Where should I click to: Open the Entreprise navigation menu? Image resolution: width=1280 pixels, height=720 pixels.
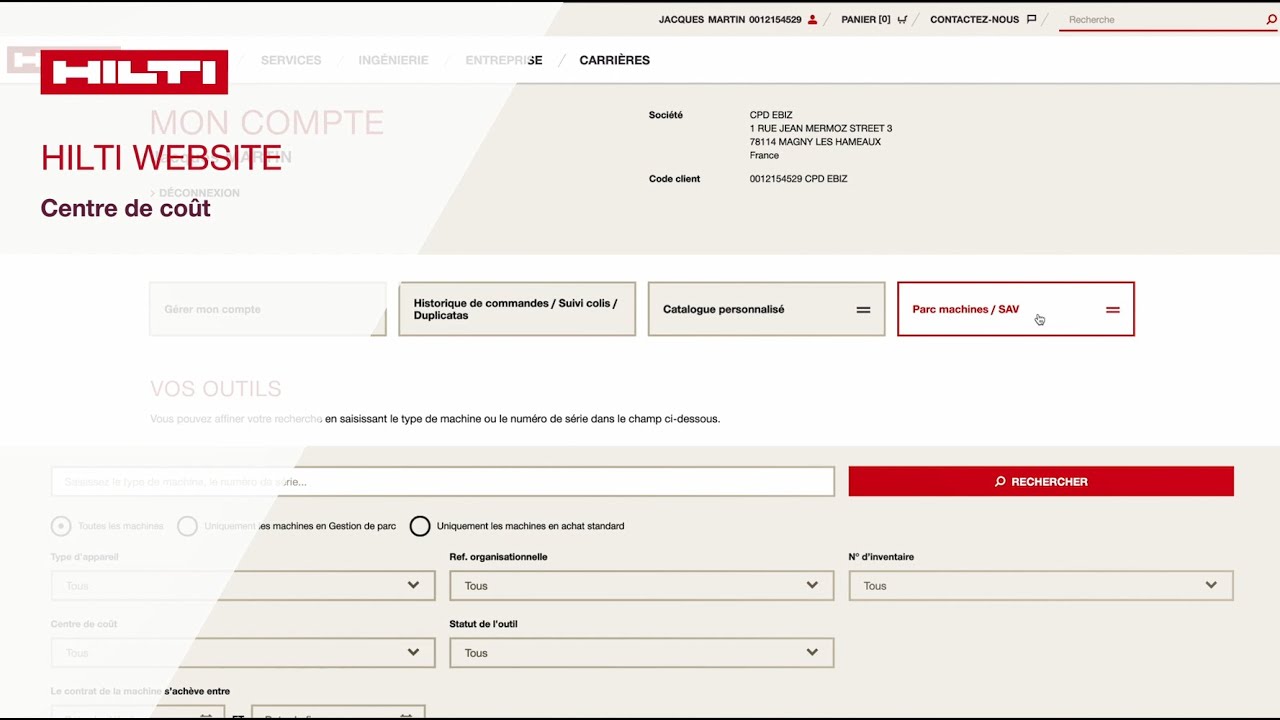pyautogui.click(x=503, y=60)
